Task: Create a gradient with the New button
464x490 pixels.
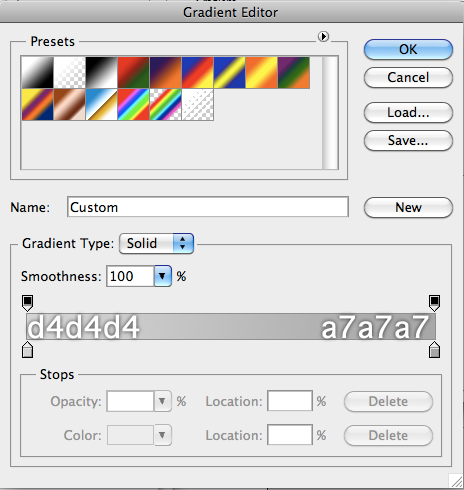Action: (408, 208)
